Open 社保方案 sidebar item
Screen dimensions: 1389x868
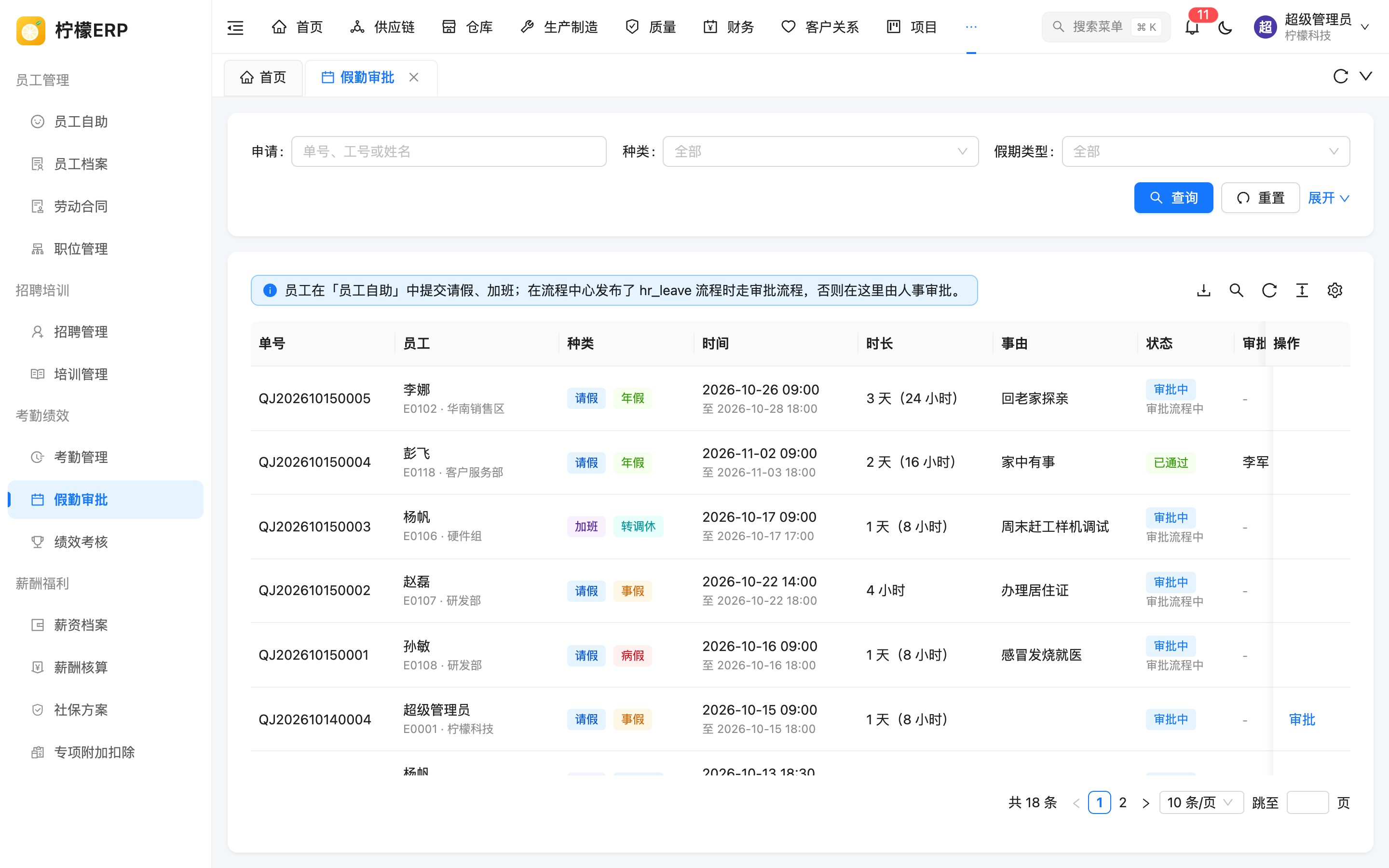[x=106, y=710]
